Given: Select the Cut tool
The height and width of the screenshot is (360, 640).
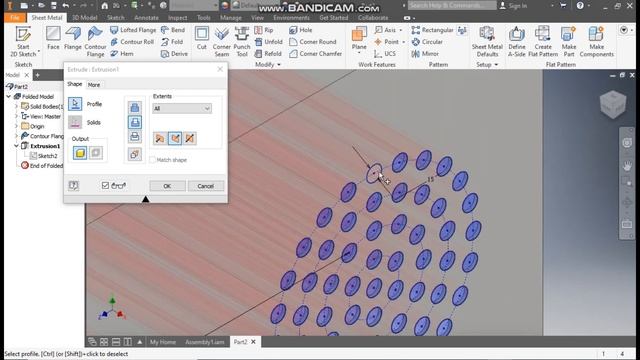Looking at the screenshot, I should 202,38.
